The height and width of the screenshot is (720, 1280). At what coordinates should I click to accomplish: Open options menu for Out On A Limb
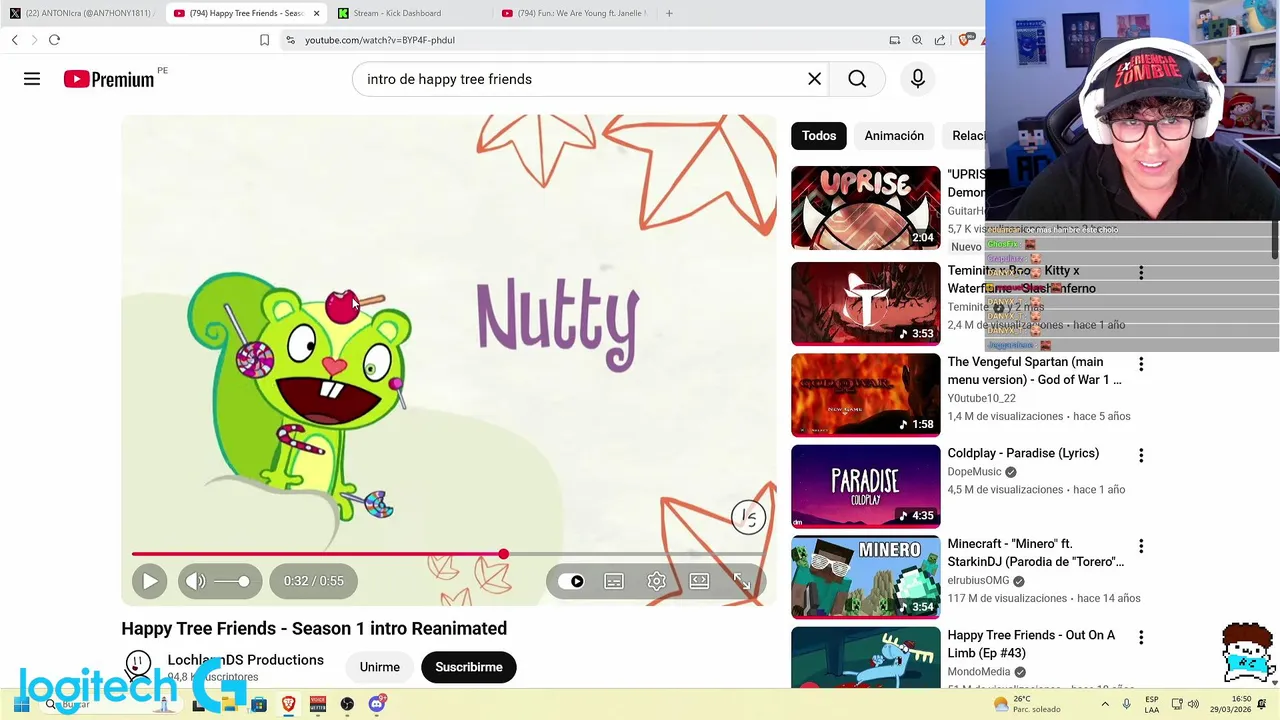(1141, 637)
